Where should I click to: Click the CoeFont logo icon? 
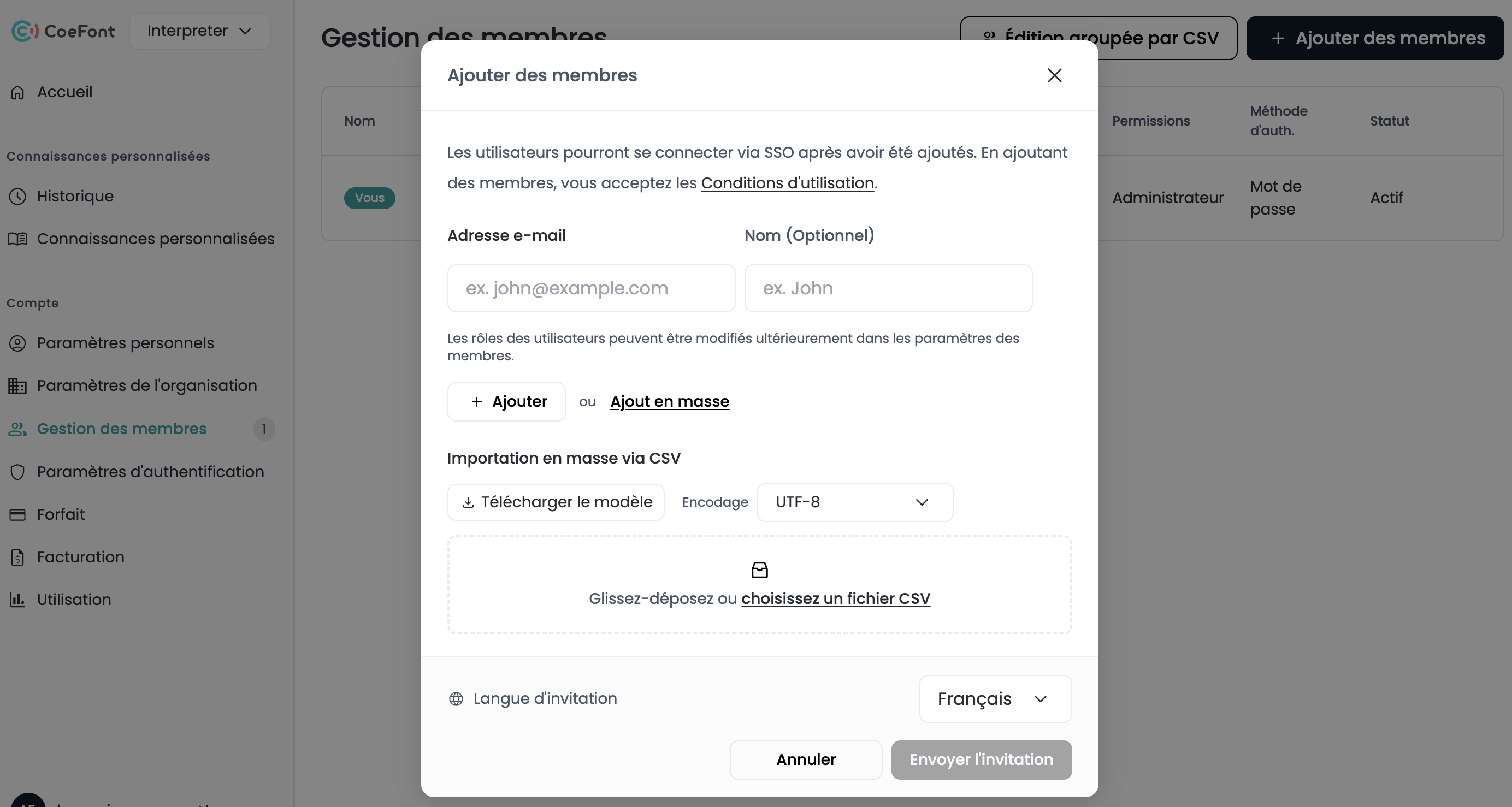point(25,31)
